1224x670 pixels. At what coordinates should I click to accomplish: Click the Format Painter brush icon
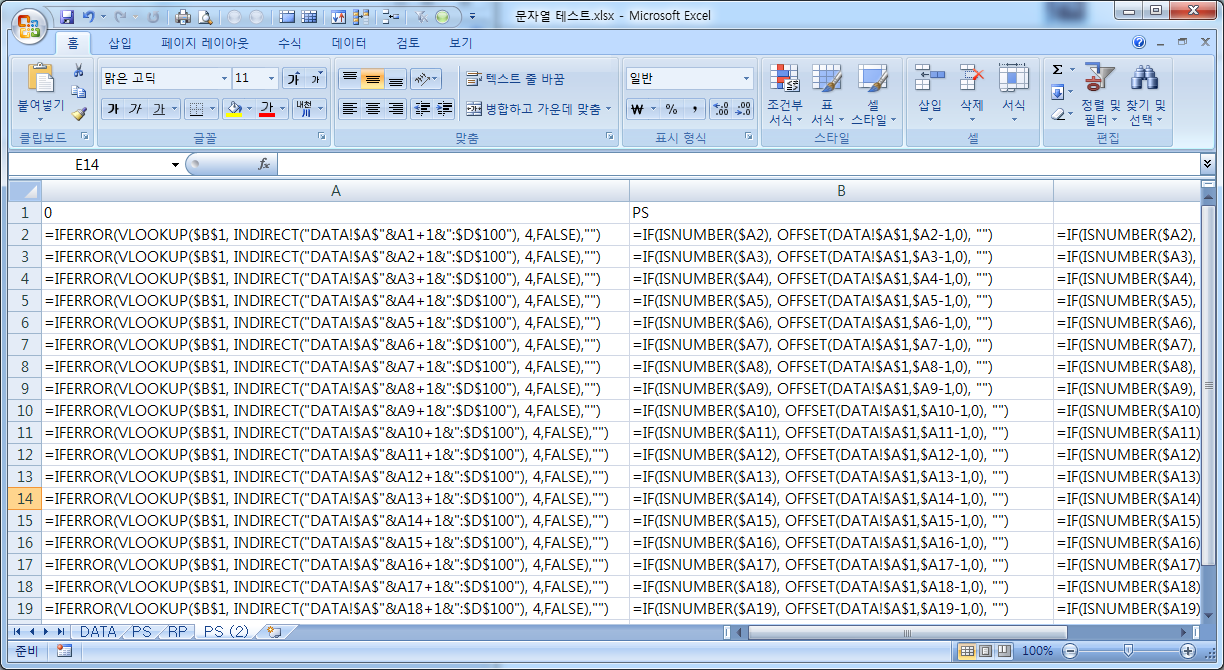point(79,114)
